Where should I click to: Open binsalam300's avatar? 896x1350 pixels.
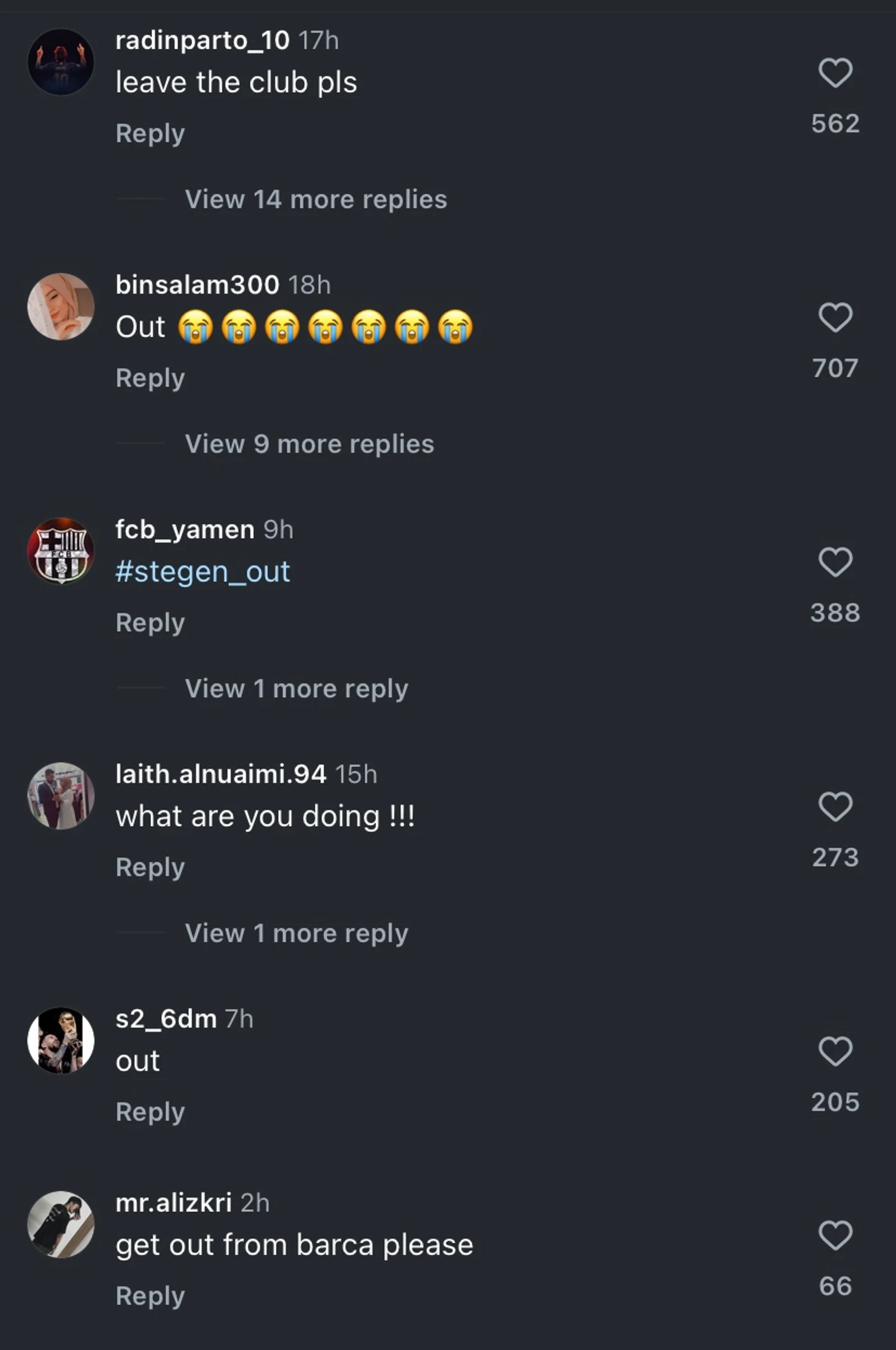tap(61, 306)
